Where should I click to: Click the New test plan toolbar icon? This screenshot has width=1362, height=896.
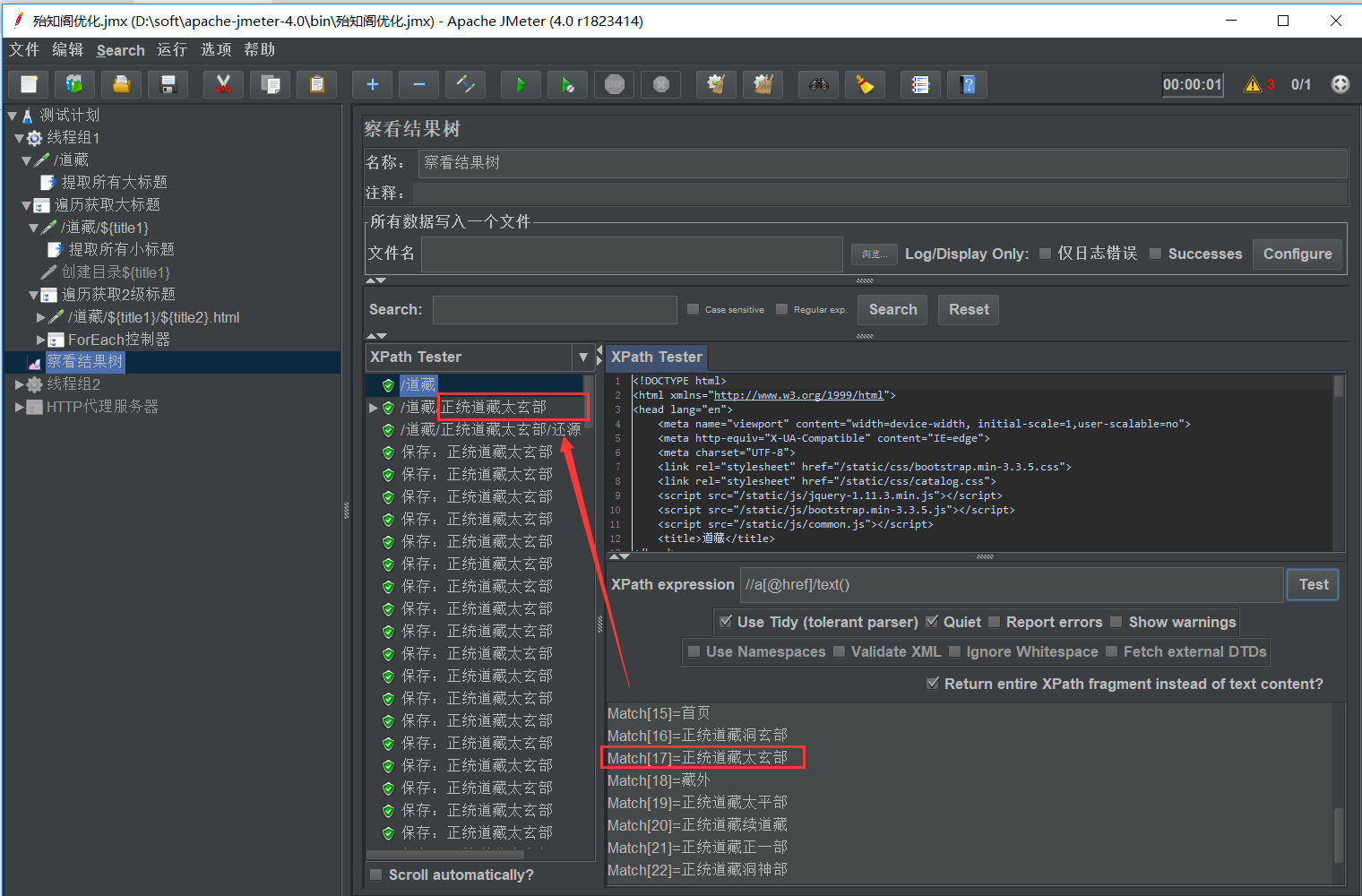[29, 84]
